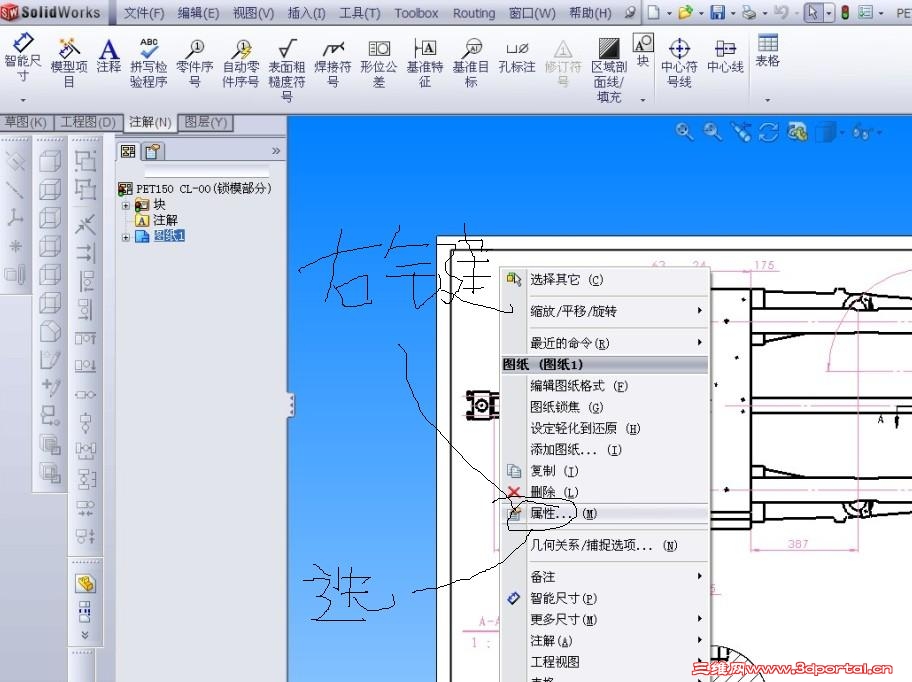
Task: Open the 帮助(H) menu
Action: pyautogui.click(x=590, y=13)
